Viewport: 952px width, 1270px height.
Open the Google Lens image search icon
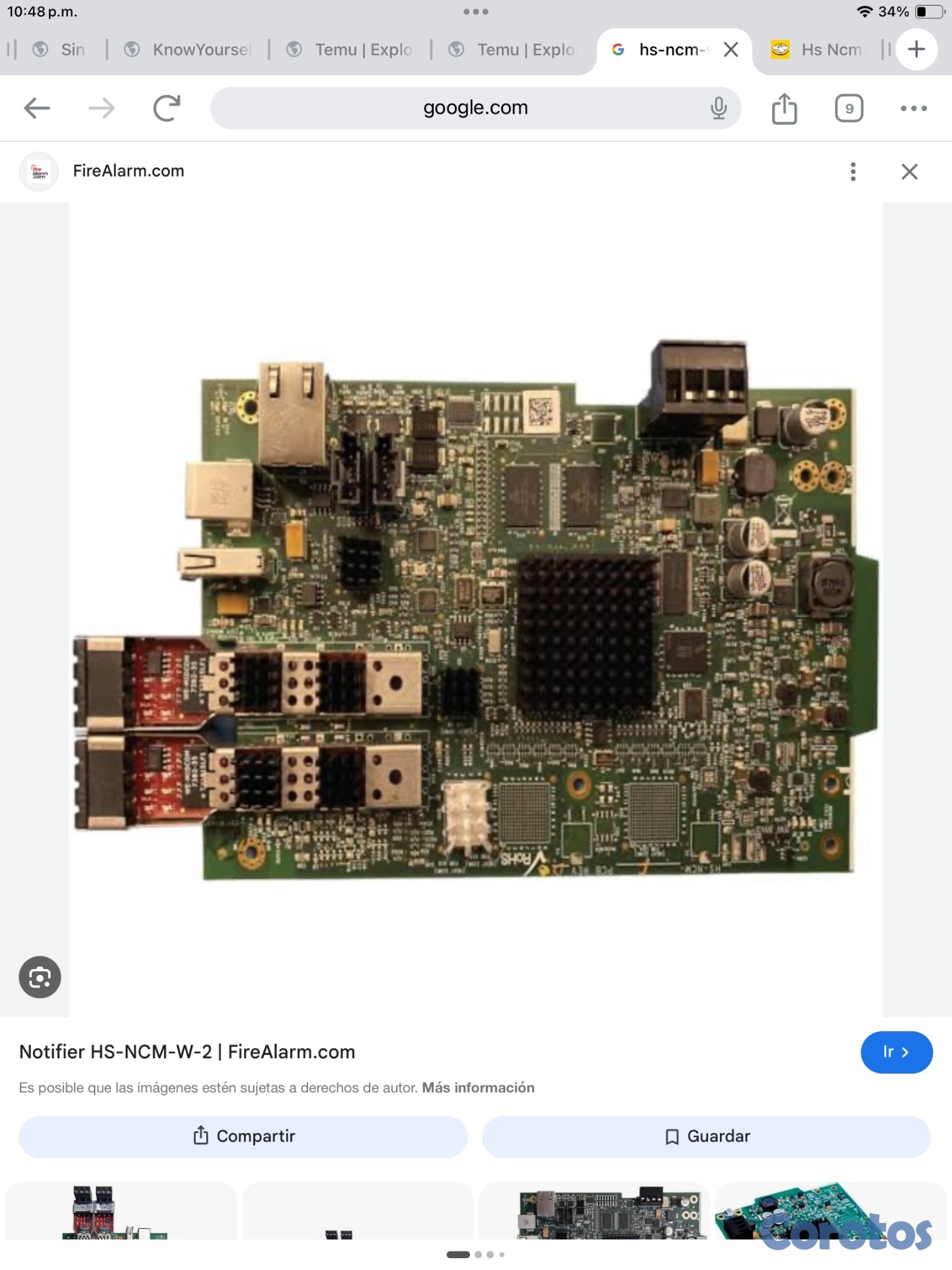pos(40,977)
